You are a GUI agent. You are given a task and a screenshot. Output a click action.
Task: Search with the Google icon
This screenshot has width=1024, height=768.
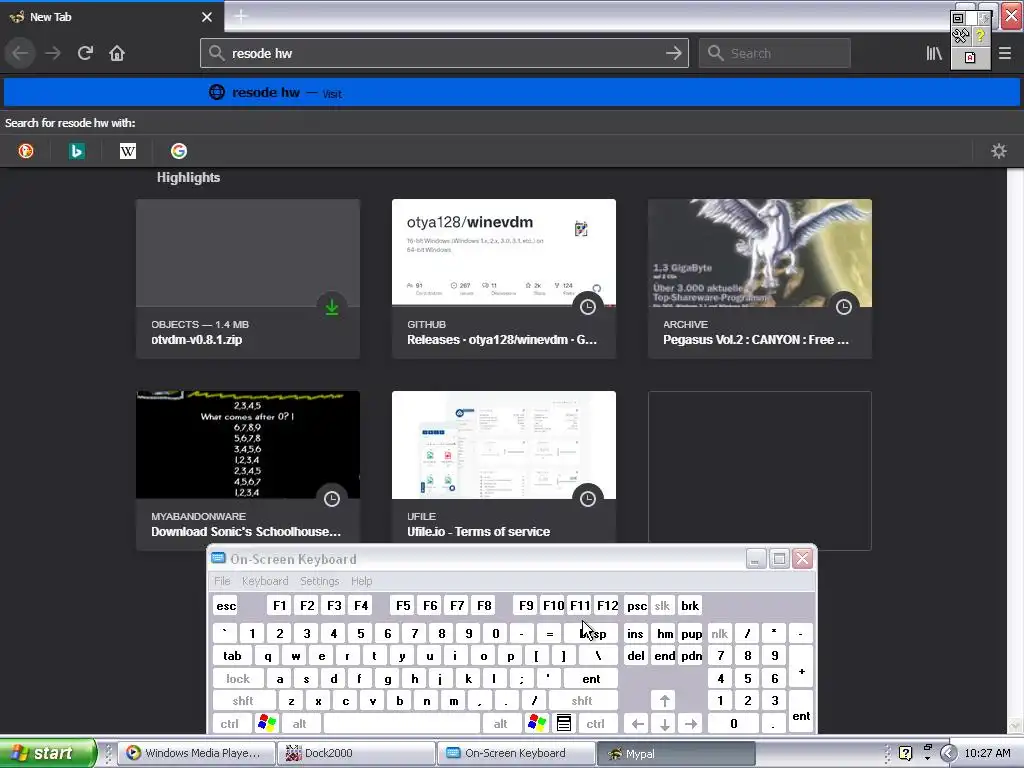pos(179,152)
